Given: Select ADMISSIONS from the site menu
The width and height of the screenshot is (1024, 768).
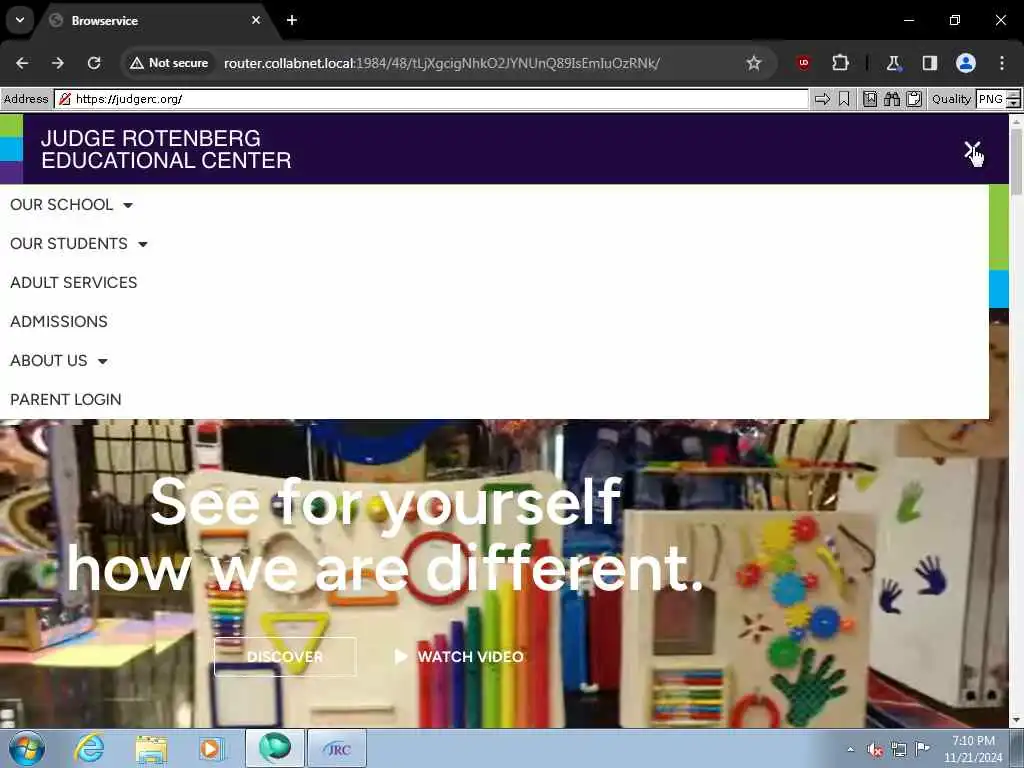Looking at the screenshot, I should (59, 322).
